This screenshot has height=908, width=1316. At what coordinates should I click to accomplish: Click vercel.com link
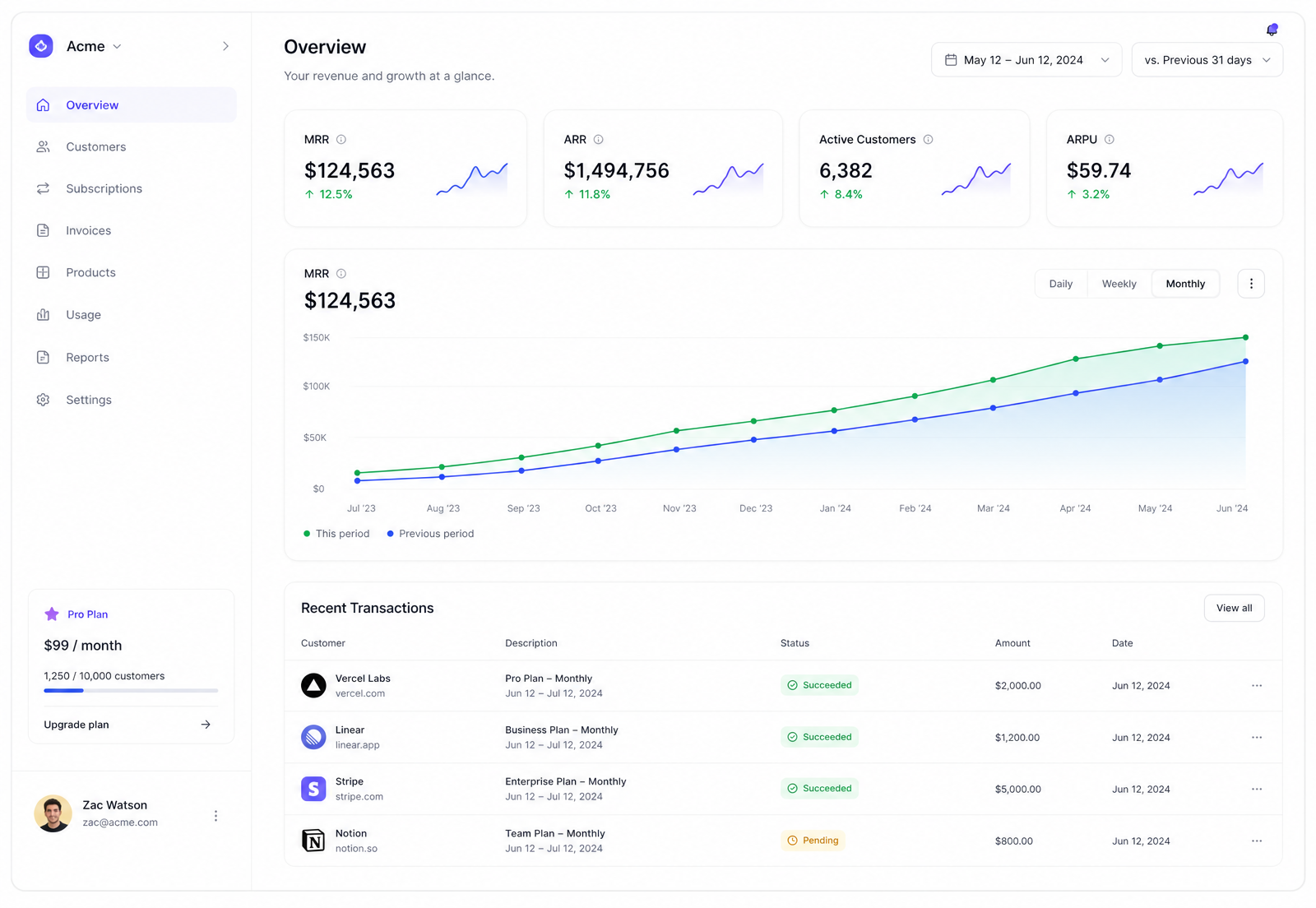coord(360,693)
